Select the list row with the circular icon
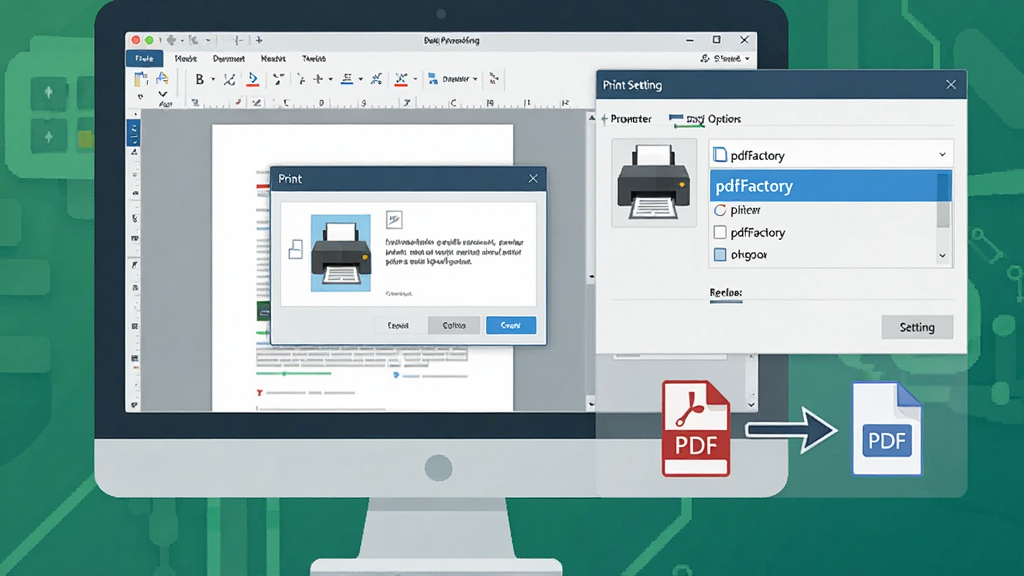This screenshot has height=576, width=1024. pos(823,210)
